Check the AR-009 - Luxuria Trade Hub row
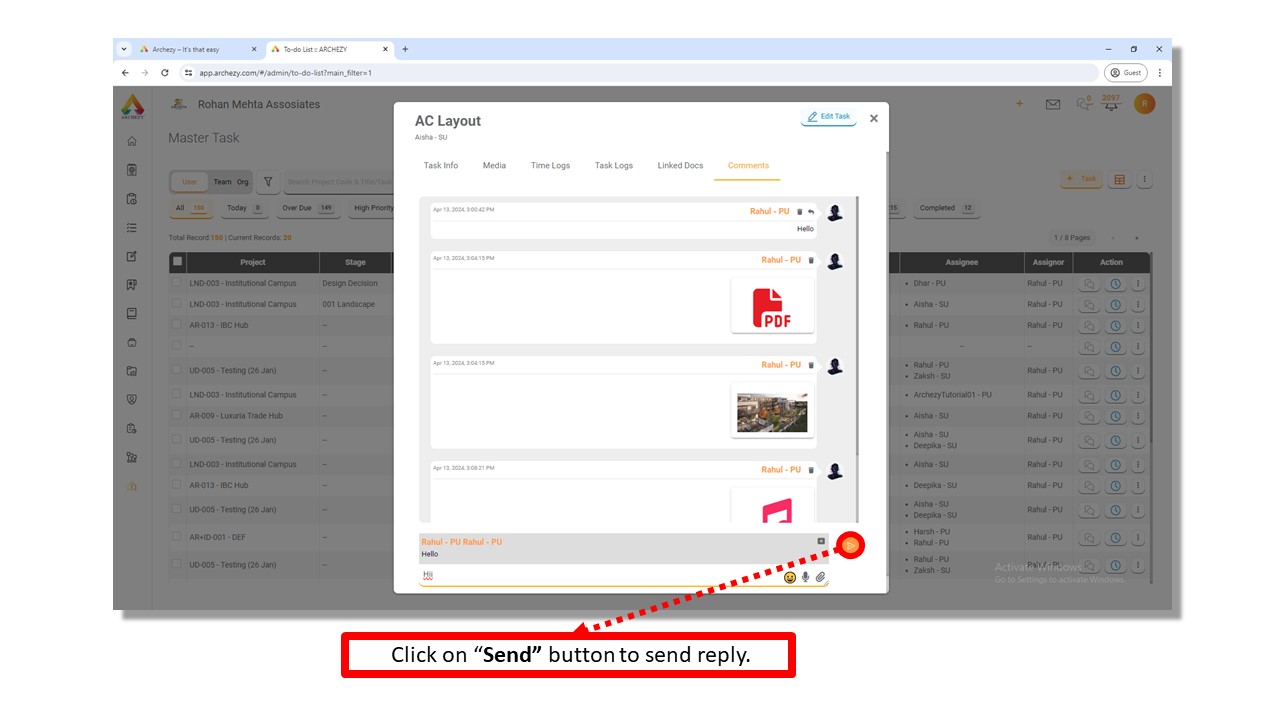 pos(178,416)
